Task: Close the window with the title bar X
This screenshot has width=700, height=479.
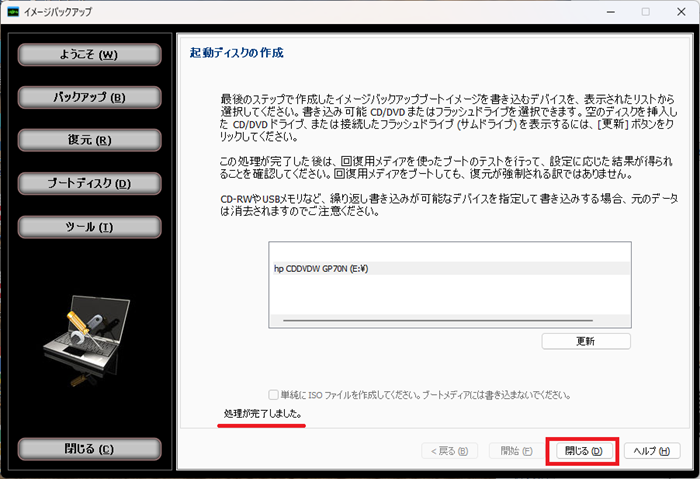Action: [x=682, y=12]
